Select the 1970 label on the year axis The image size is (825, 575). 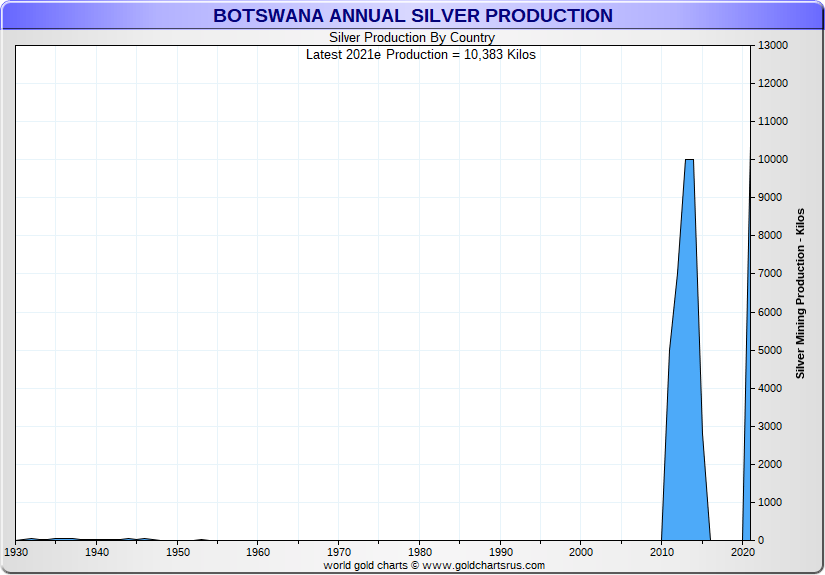pos(339,552)
